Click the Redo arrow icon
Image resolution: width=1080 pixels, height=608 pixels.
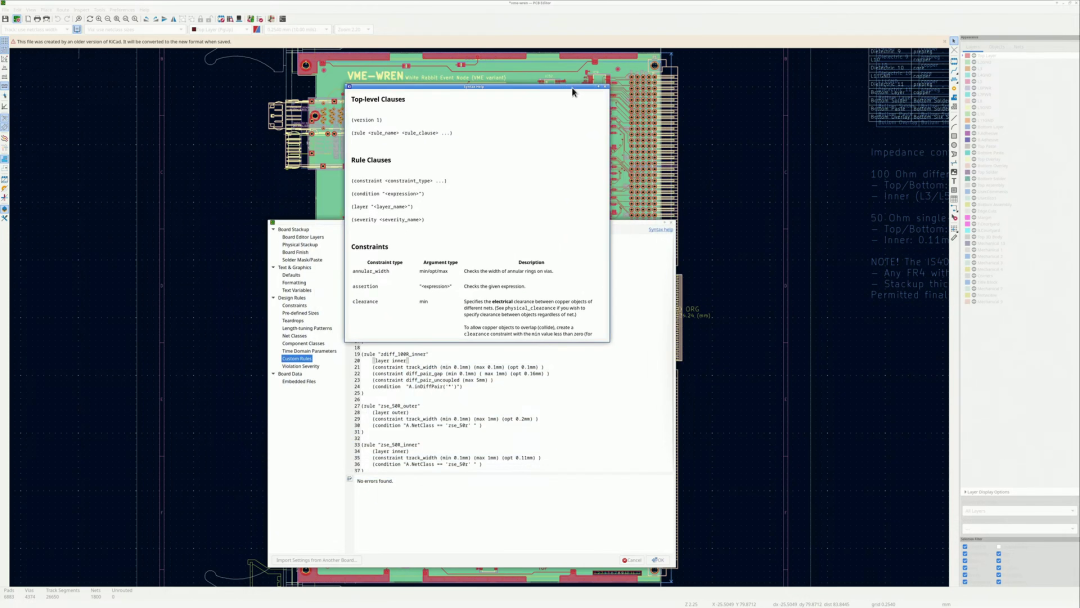click(x=67, y=19)
